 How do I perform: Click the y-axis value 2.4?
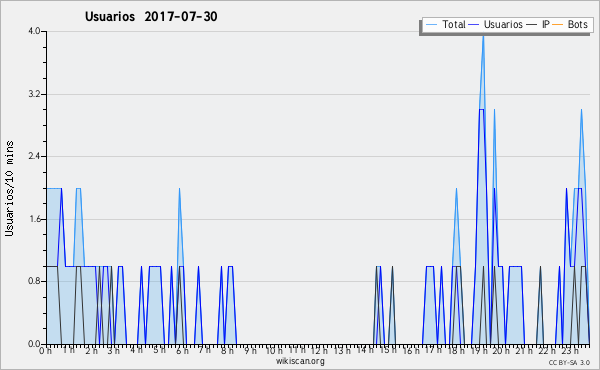[34, 156]
